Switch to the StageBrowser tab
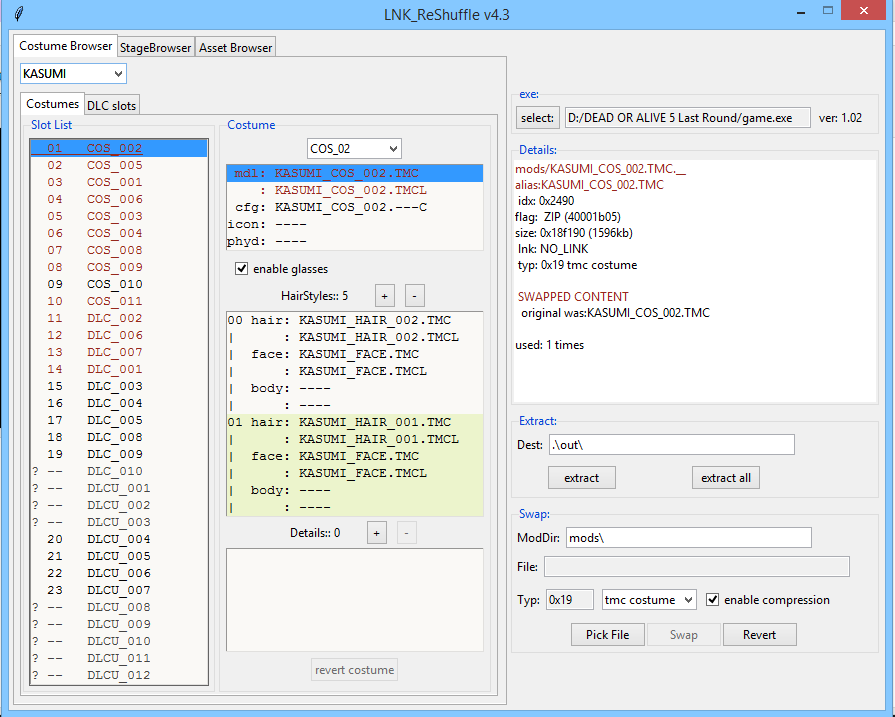Screen dimensions: 895x717 155,47
